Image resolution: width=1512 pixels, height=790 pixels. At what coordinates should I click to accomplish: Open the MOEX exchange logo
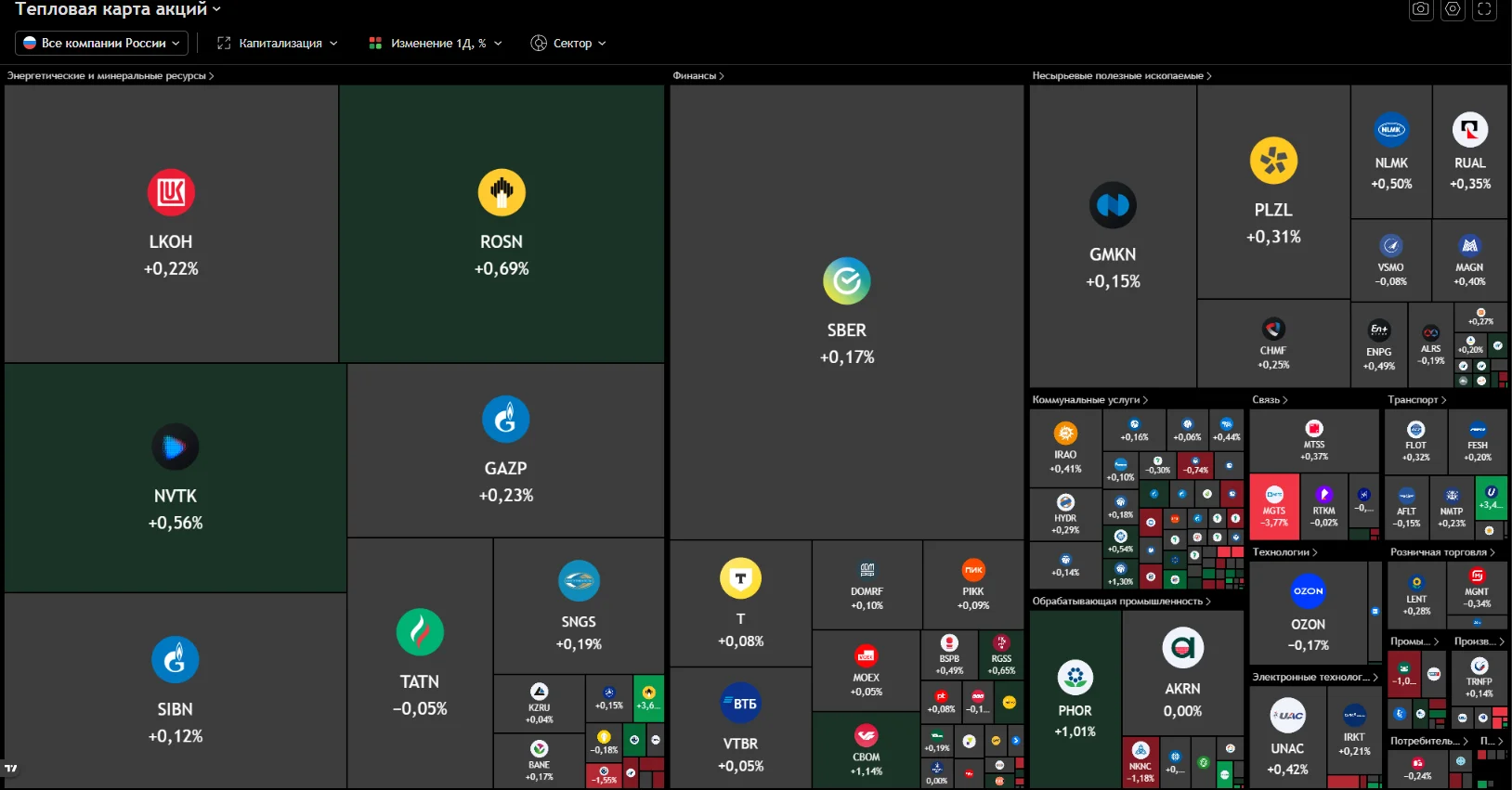[x=867, y=656]
